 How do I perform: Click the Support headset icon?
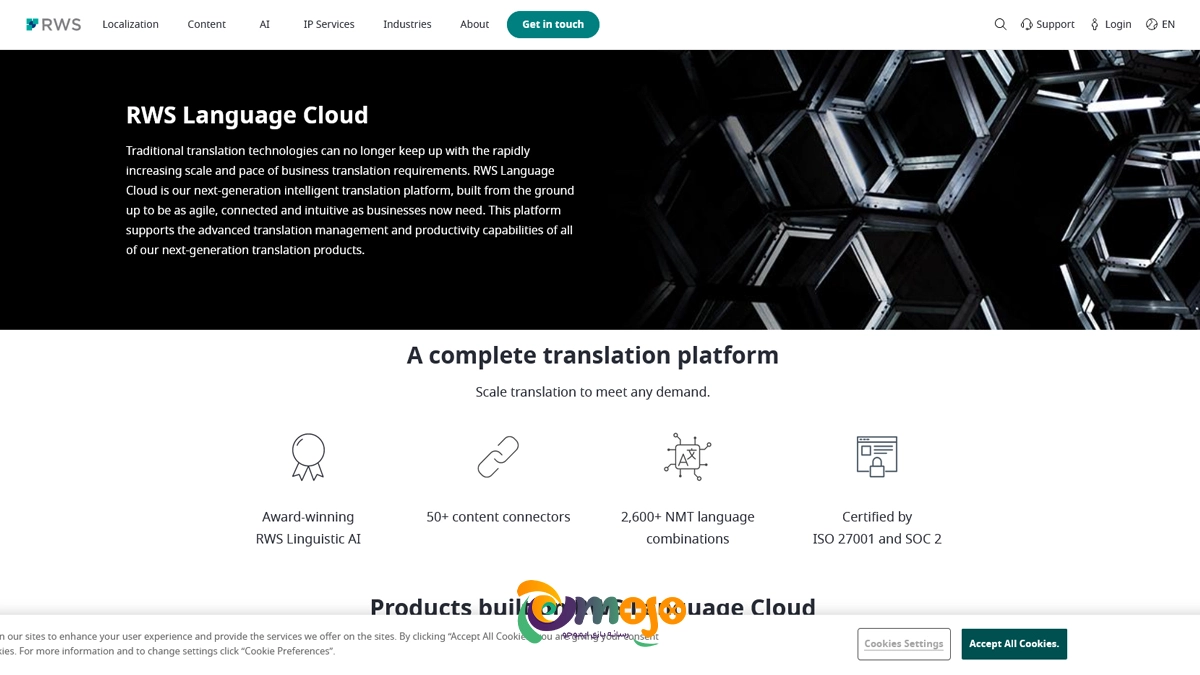coord(1026,24)
